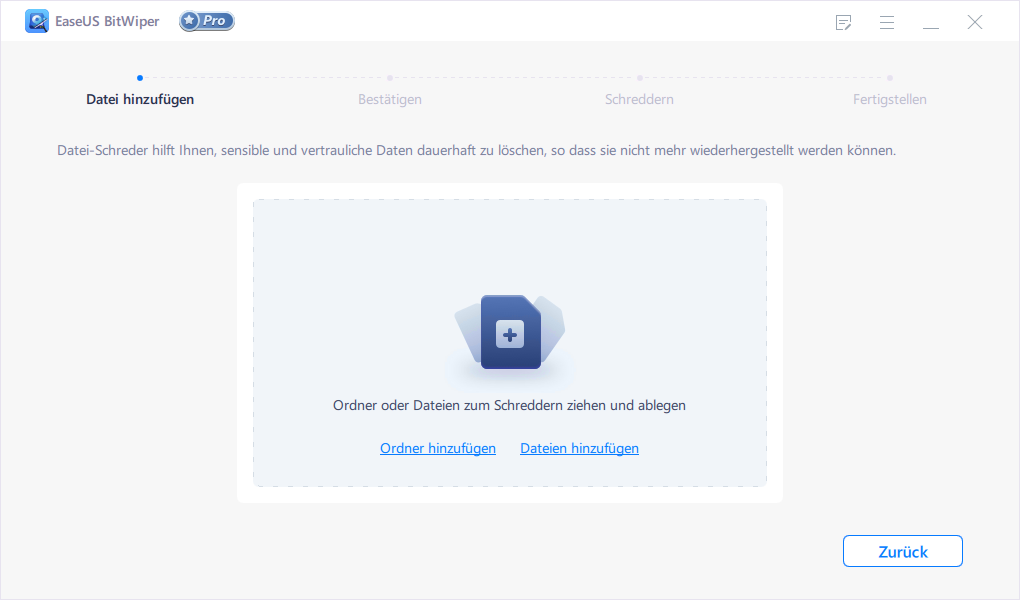This screenshot has height=600, width=1020.
Task: Click the add-file plus icon
Action: pos(510,333)
